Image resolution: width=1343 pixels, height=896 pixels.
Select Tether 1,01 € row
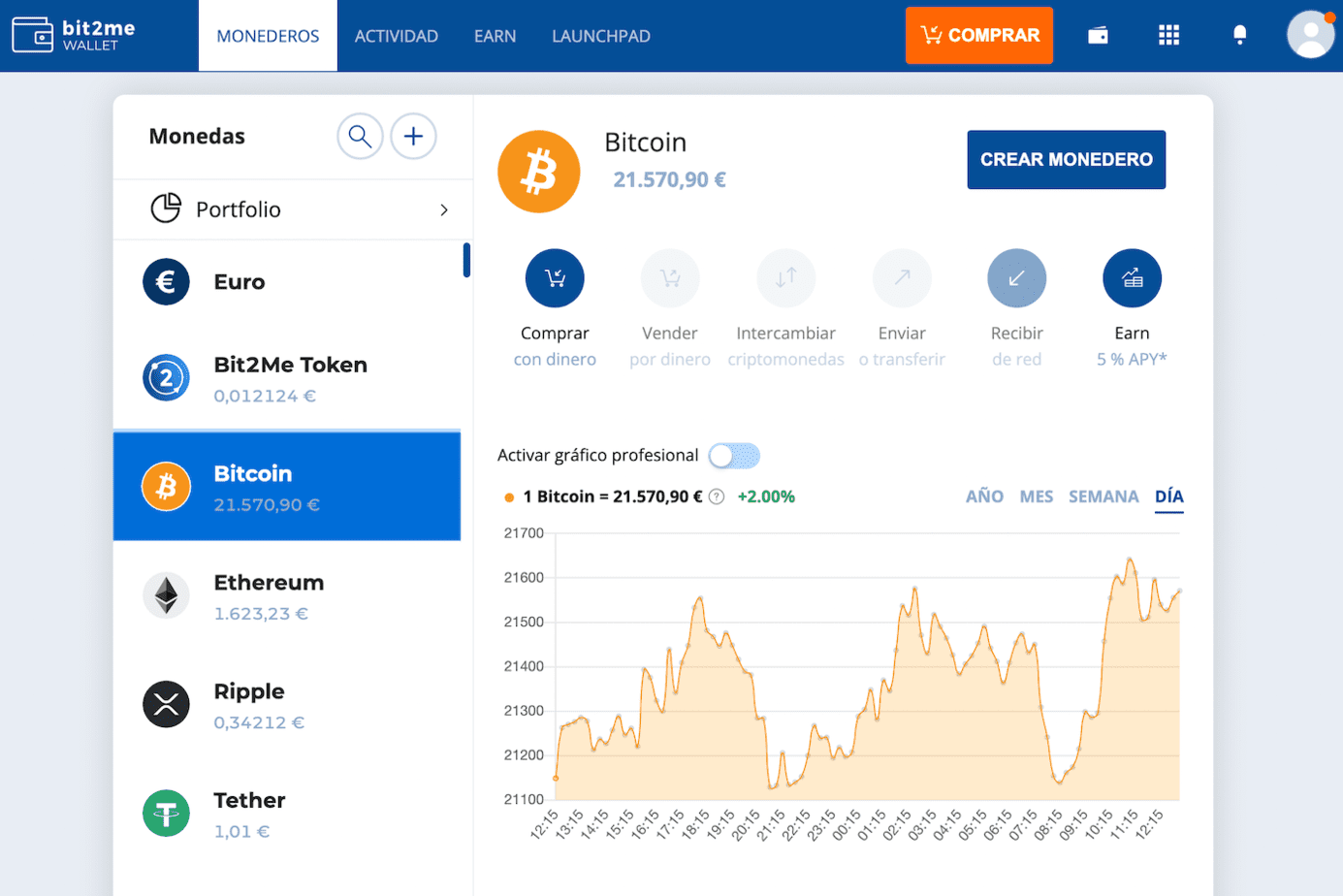click(x=287, y=813)
